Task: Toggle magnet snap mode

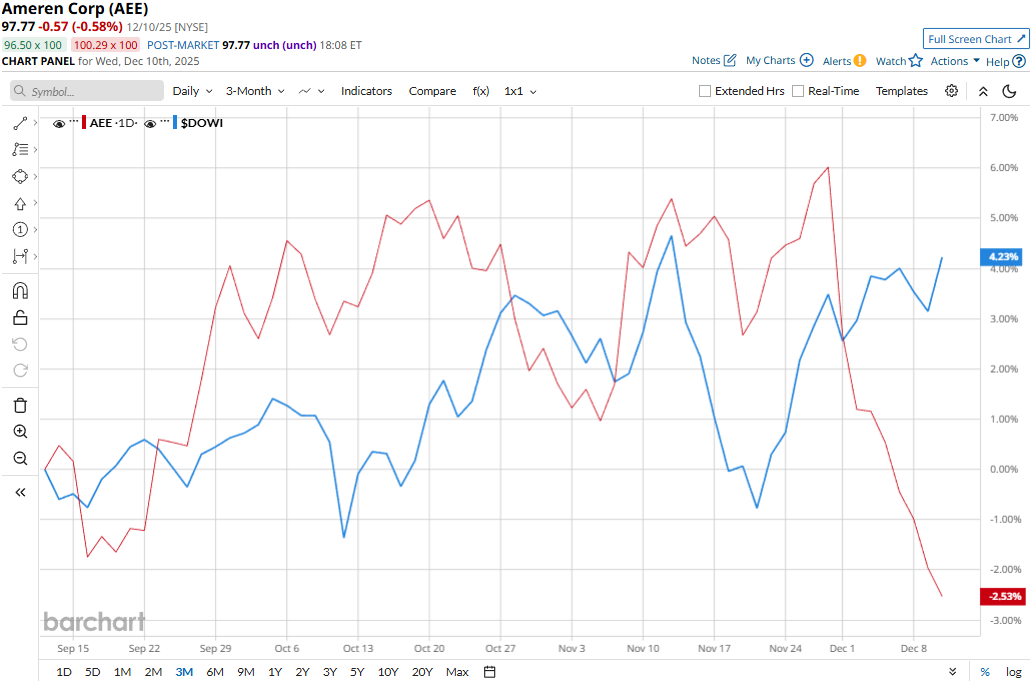Action: click(20, 291)
